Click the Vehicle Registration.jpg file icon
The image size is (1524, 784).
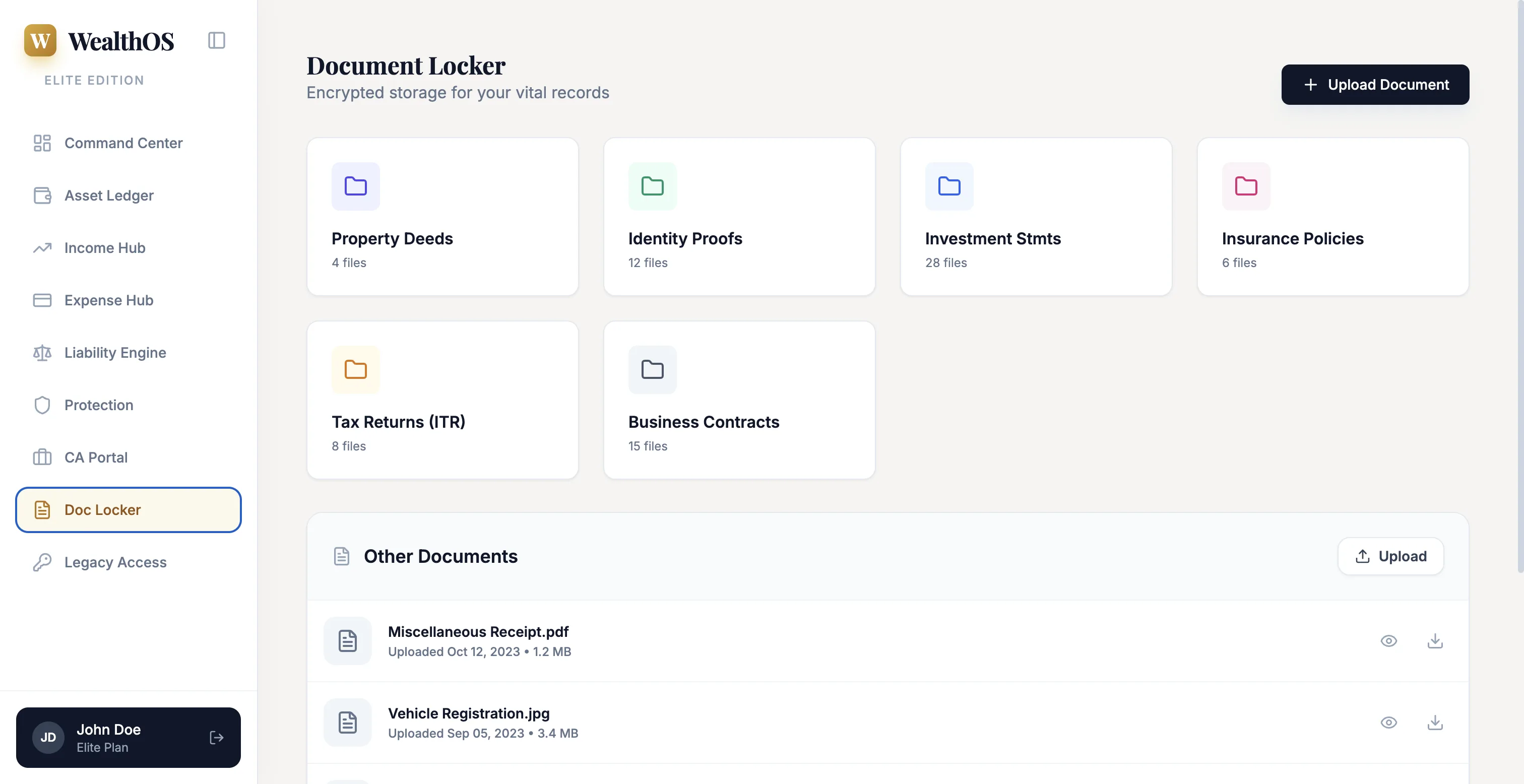click(x=347, y=723)
